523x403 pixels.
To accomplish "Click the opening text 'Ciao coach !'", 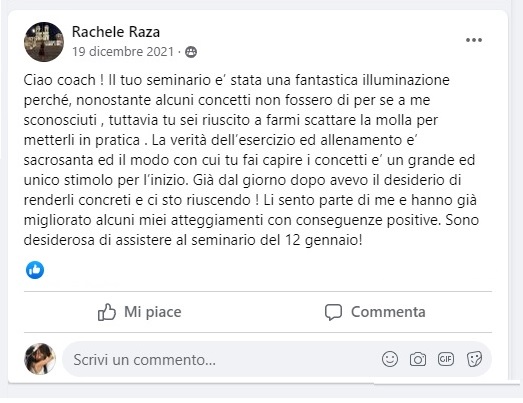I will point(63,80).
